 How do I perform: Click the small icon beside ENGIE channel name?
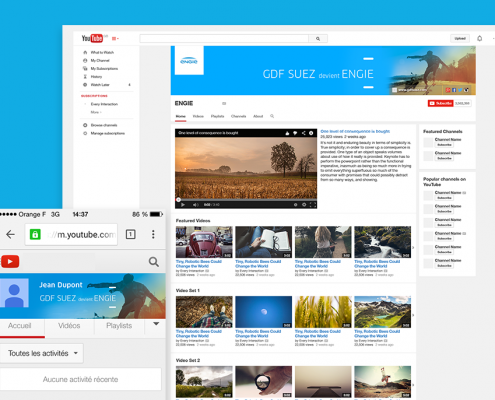tap(224, 103)
